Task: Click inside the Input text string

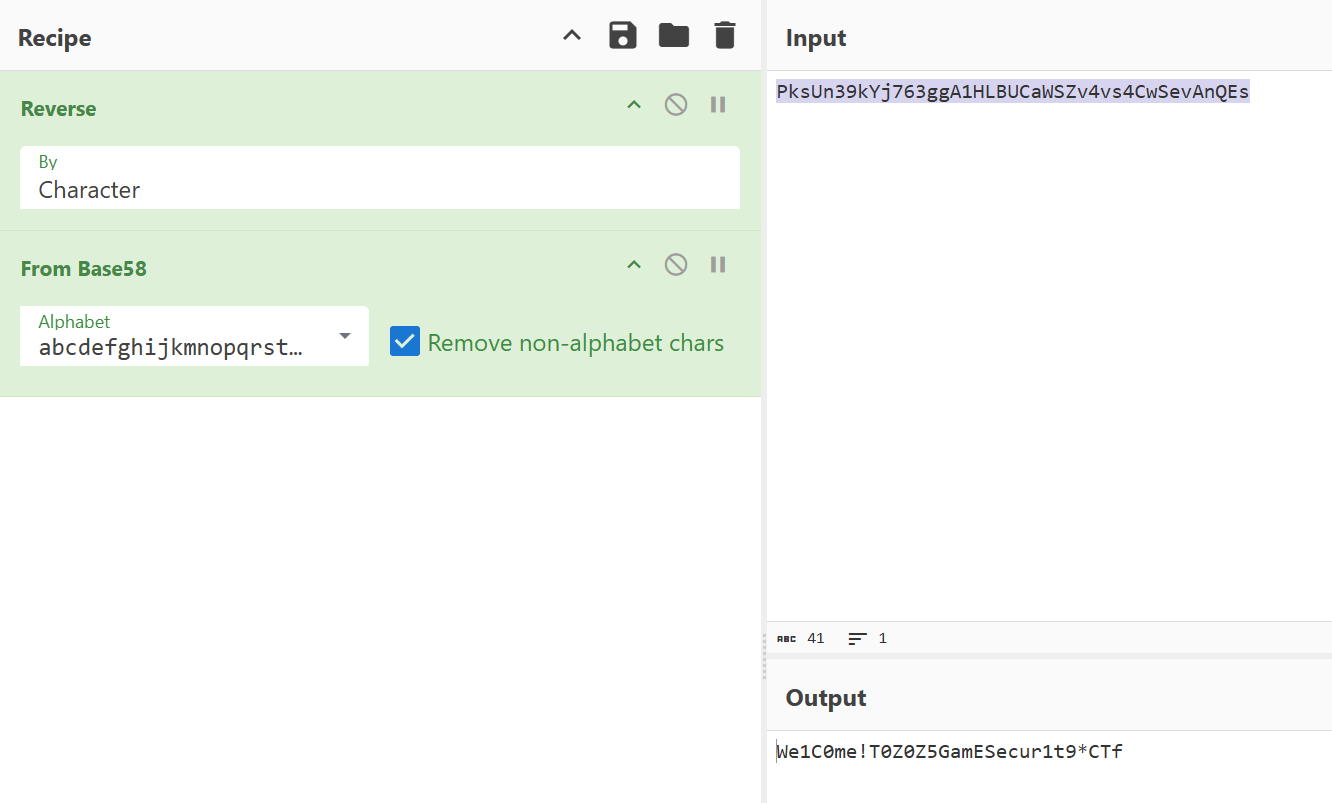Action: [x=1013, y=92]
